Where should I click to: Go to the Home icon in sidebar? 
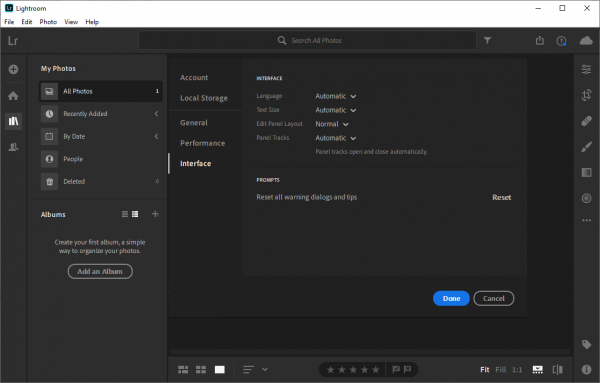tap(13, 96)
